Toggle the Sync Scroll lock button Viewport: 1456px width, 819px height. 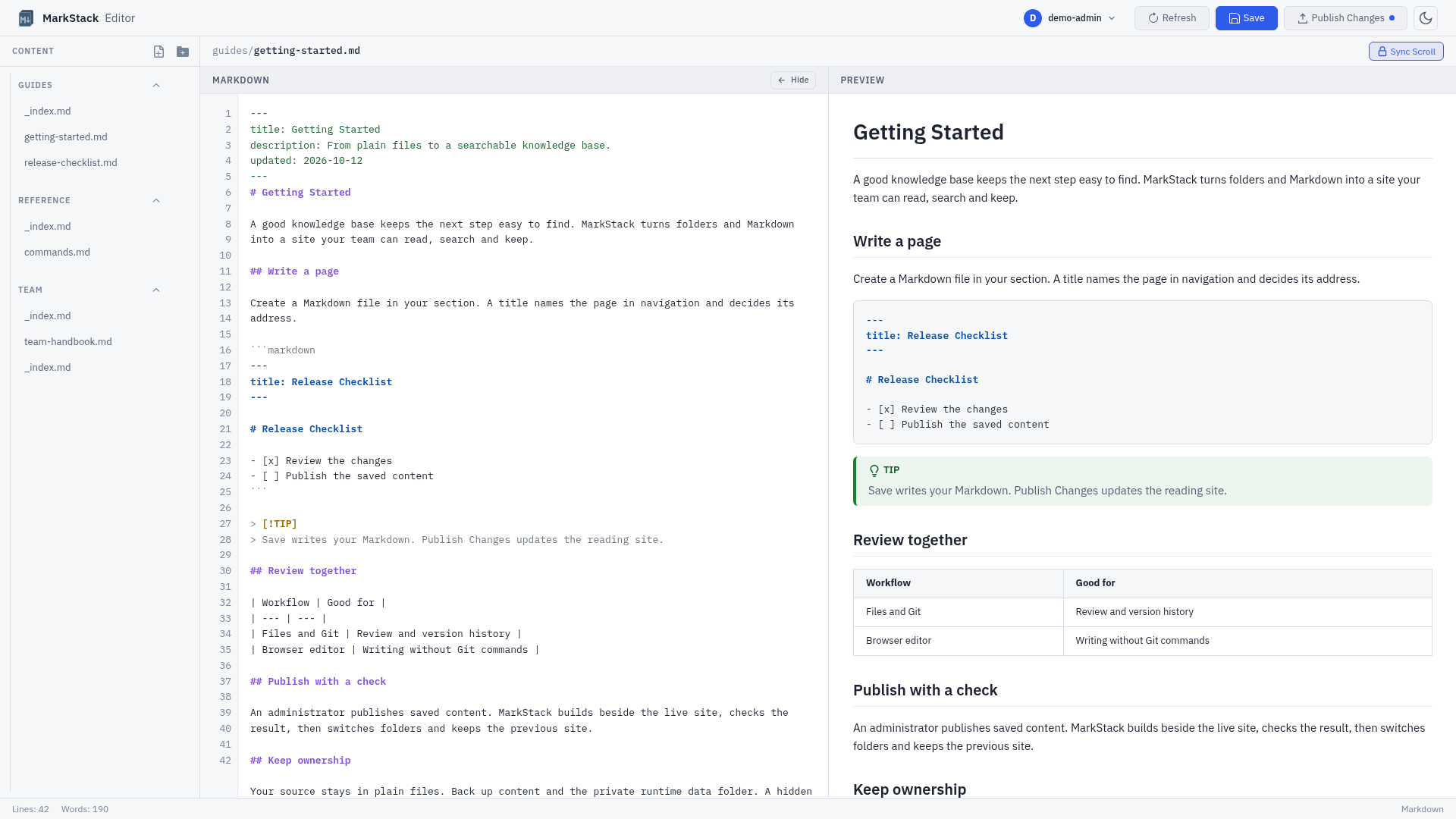coord(1406,52)
